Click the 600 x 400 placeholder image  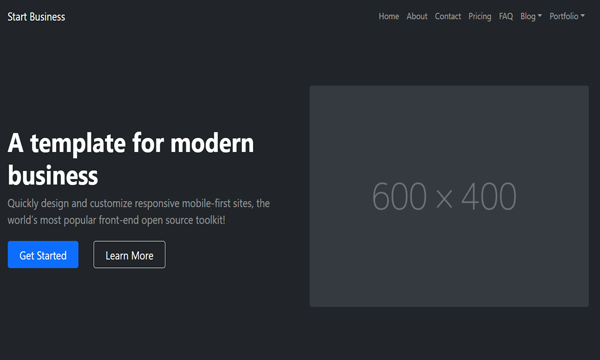click(x=449, y=196)
